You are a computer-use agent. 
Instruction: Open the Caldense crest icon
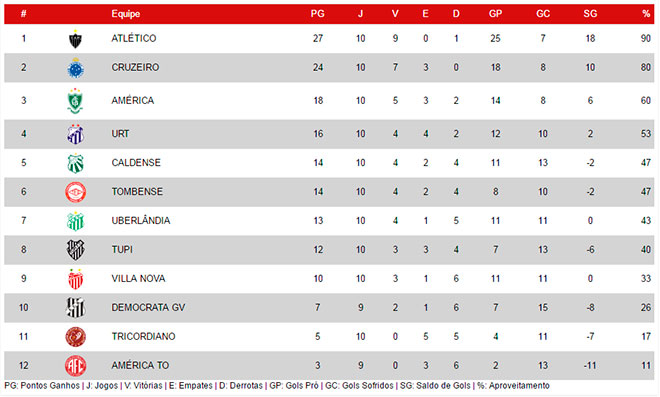pyautogui.click(x=76, y=163)
